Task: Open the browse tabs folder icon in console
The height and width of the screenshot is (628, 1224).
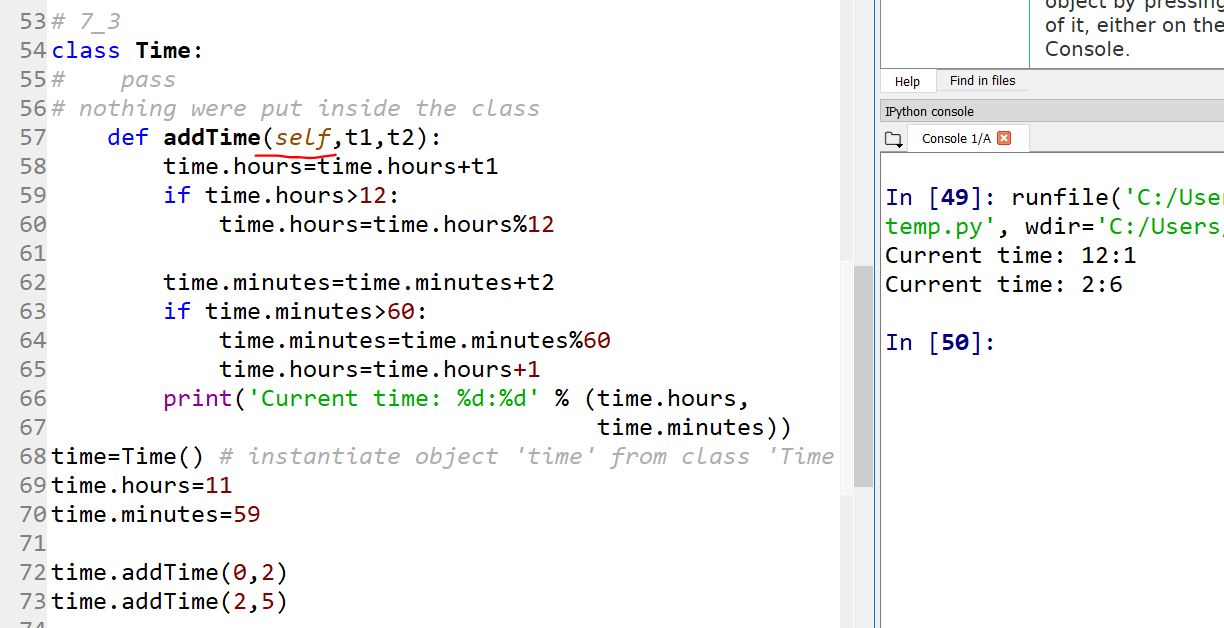Action: pos(893,138)
